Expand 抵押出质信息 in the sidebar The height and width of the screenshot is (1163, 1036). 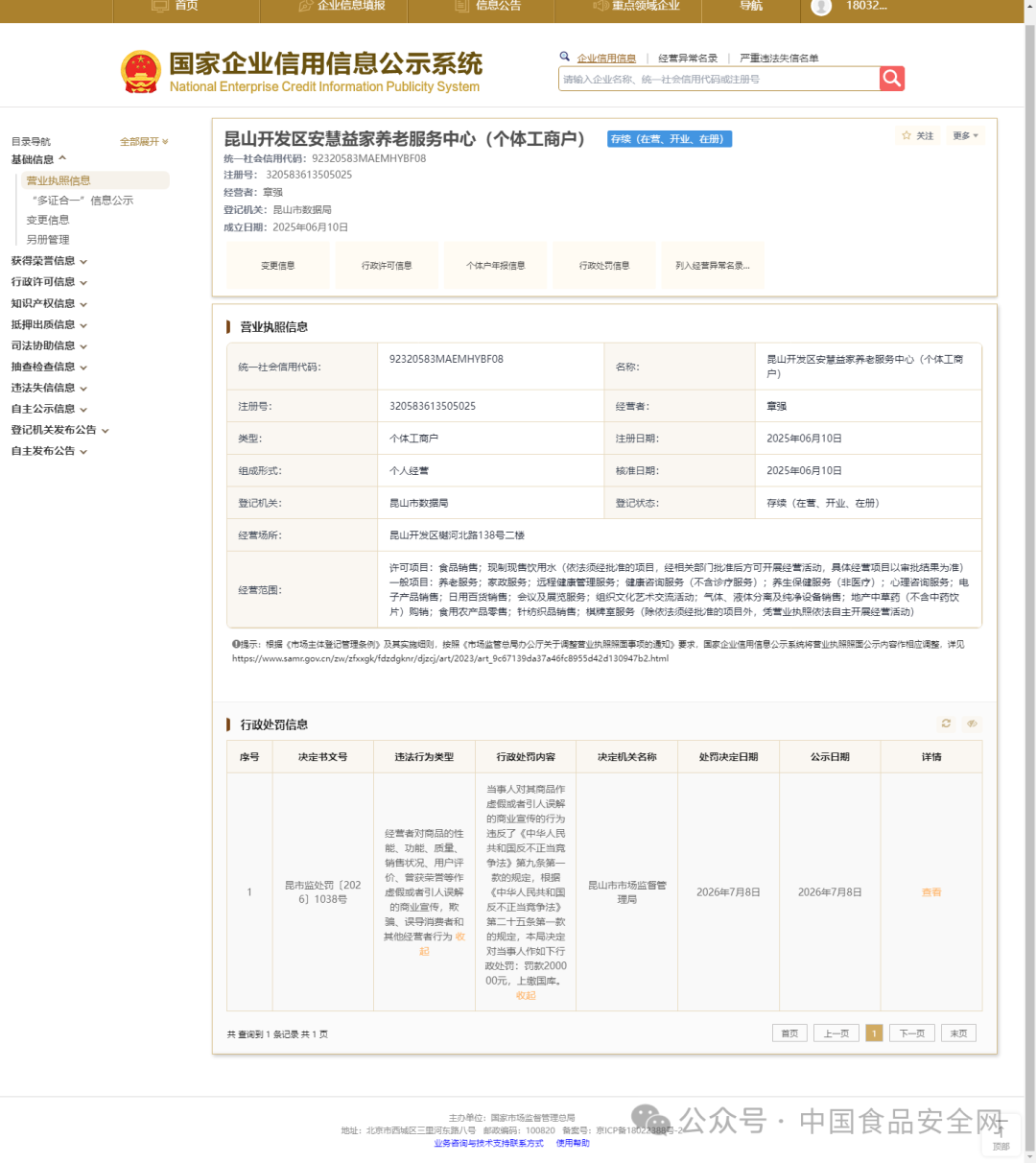pyautogui.click(x=49, y=324)
